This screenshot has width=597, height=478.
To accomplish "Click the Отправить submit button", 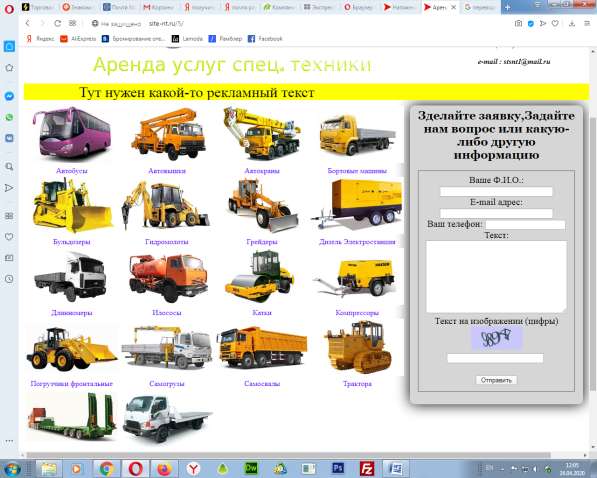I will click(496, 380).
